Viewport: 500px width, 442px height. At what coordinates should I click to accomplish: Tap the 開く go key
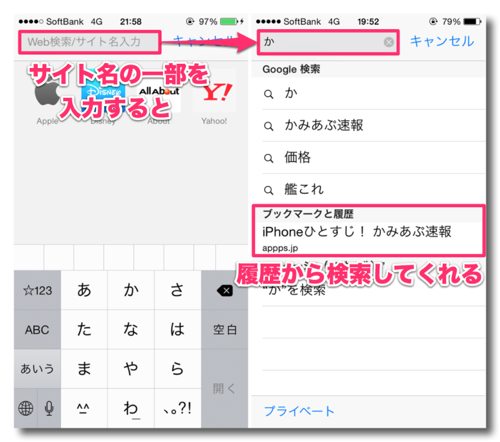tap(225, 389)
